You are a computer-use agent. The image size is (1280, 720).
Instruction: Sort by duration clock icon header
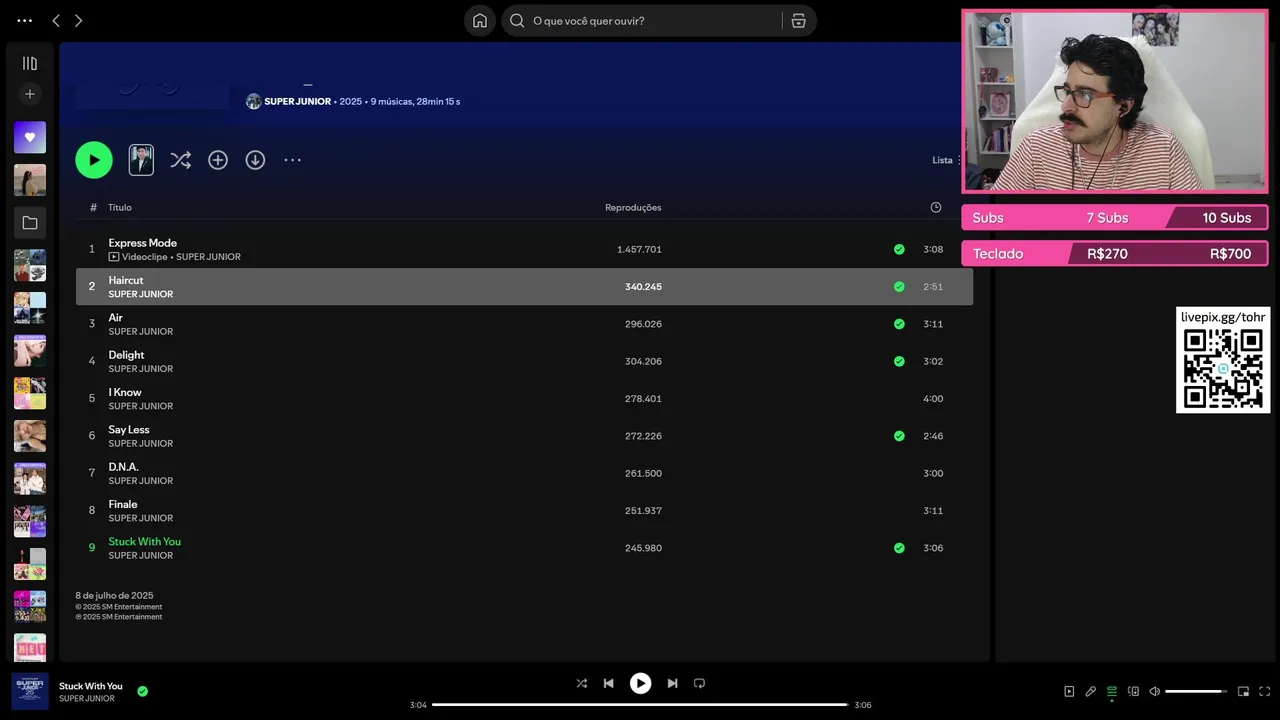(x=936, y=207)
